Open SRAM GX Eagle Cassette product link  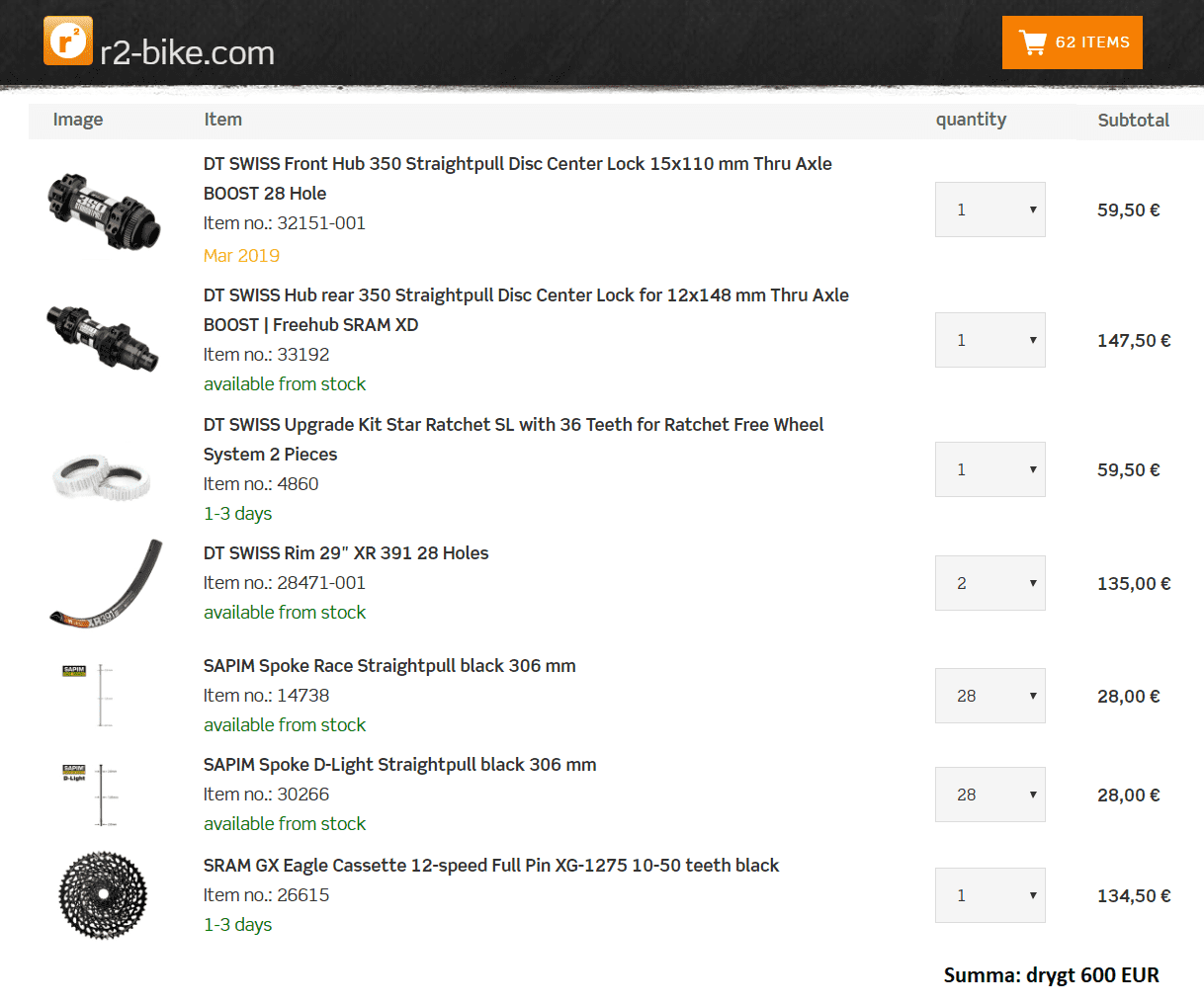(x=490, y=866)
